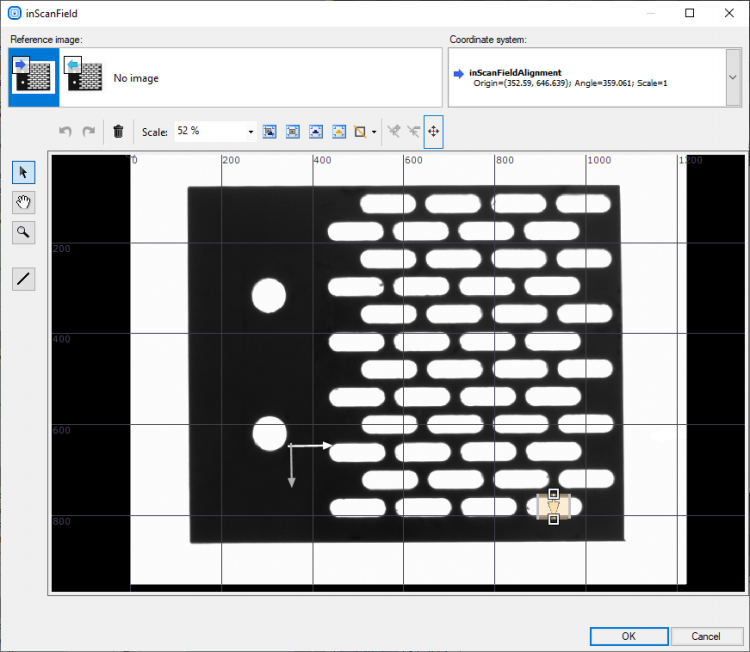Toggle the four-arrow move button in toolbar
Screen dimensions: 750x652
pyautogui.click(x=433, y=131)
